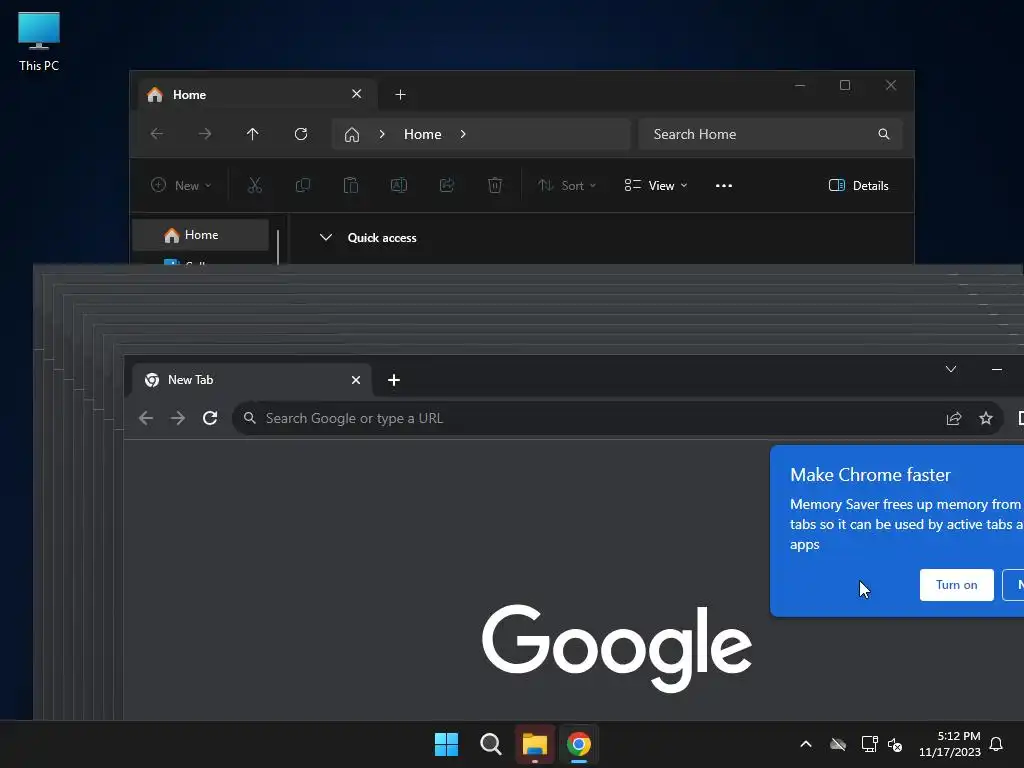The image size is (1024, 768).
Task: Add a new tab in File Explorer
Action: pos(400,95)
